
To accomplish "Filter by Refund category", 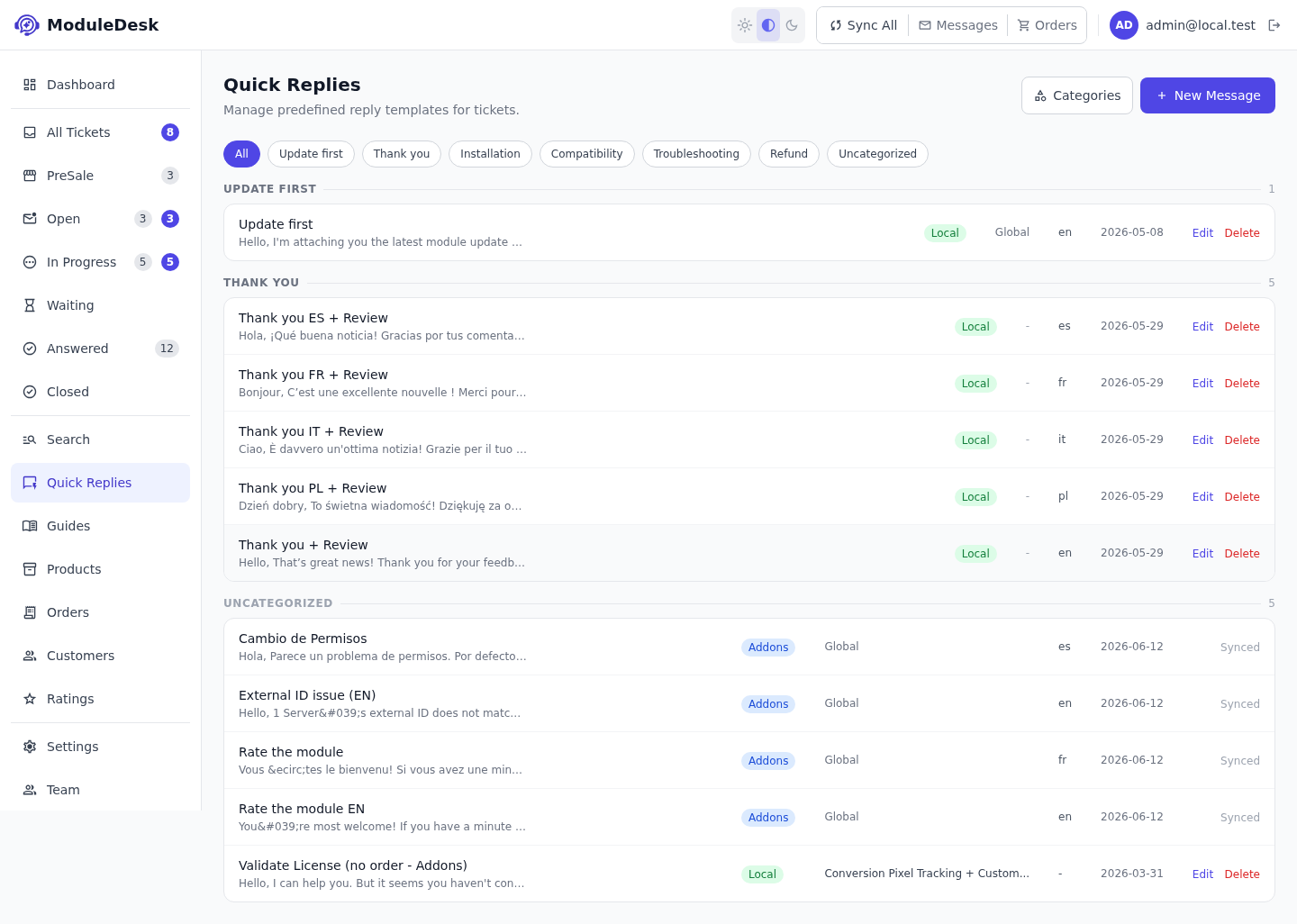I will coord(789,154).
